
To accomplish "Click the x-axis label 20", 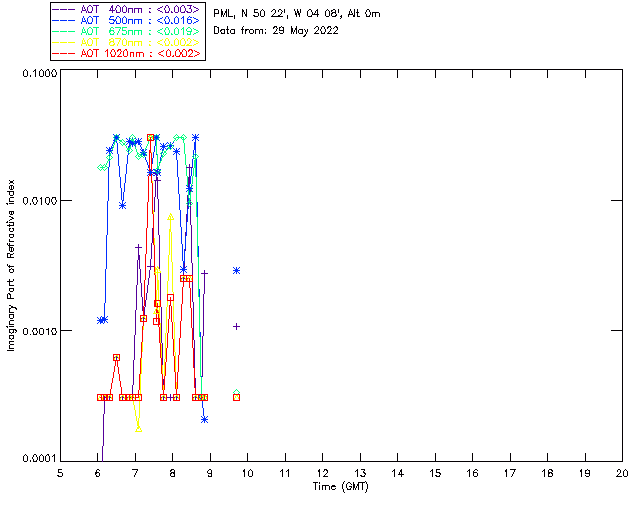I will click(x=622, y=473).
